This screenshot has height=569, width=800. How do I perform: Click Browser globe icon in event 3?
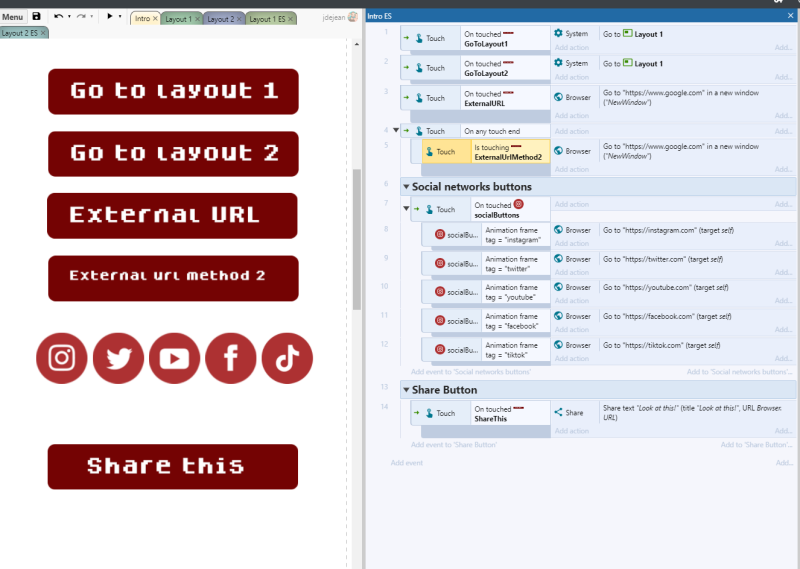click(x=558, y=97)
